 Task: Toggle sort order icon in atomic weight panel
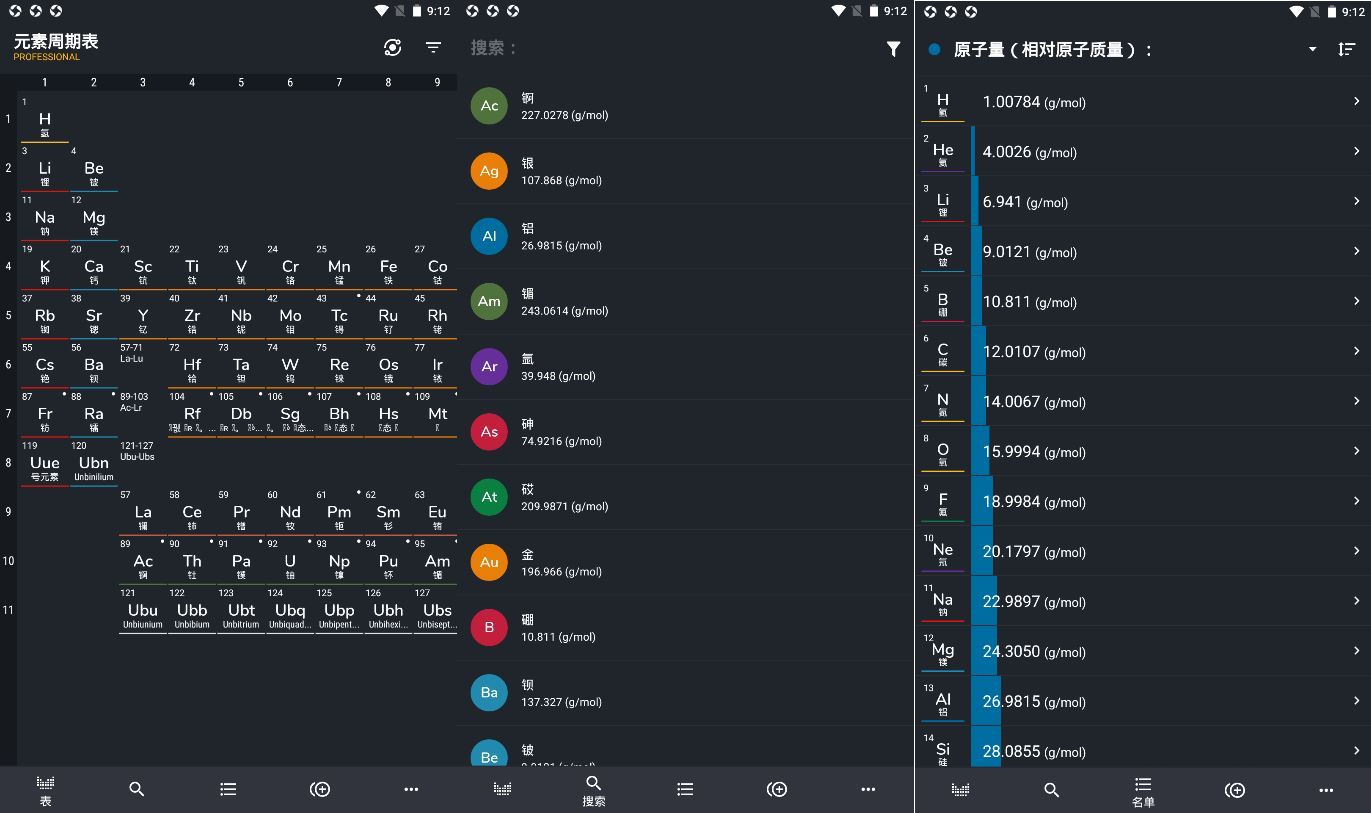click(x=1346, y=49)
